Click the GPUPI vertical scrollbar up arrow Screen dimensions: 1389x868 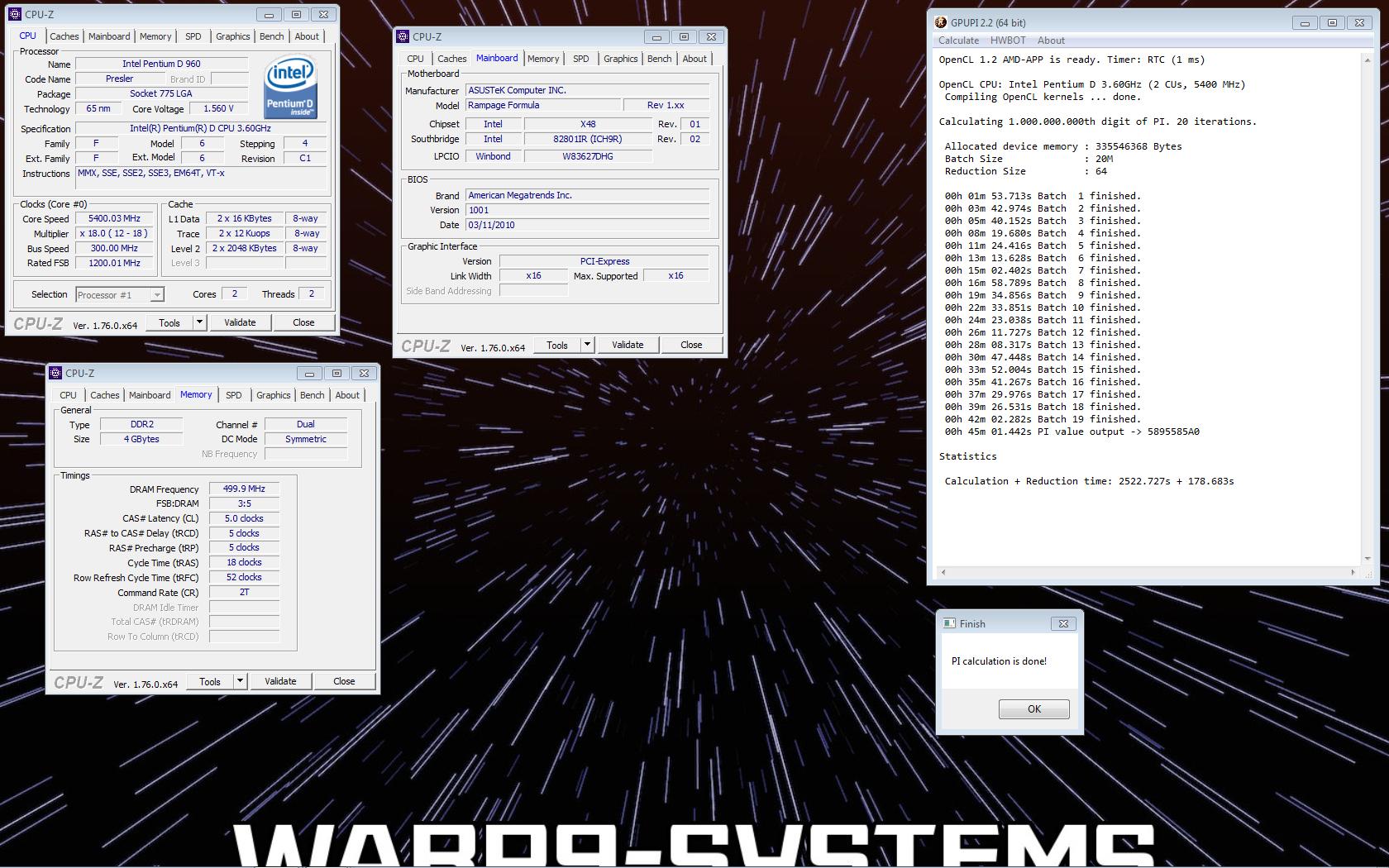click(x=1366, y=60)
